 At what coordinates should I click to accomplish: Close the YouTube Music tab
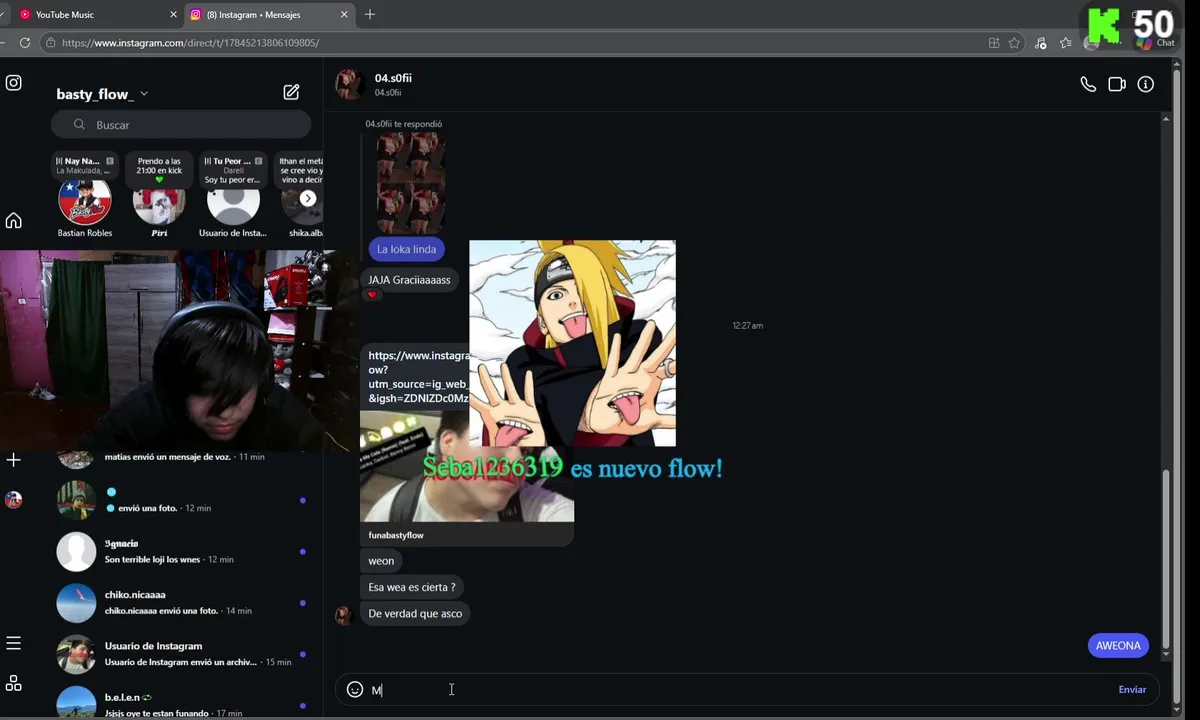(x=173, y=15)
